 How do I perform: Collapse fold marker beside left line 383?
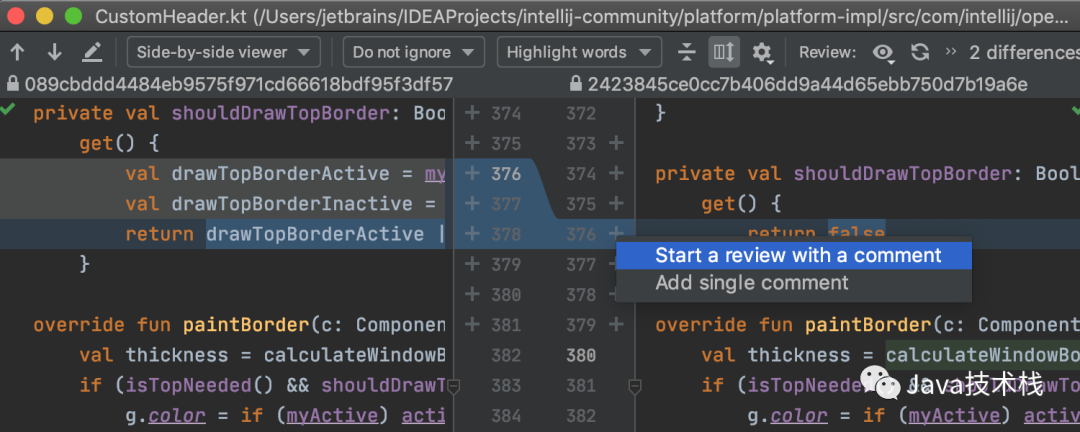click(453, 389)
